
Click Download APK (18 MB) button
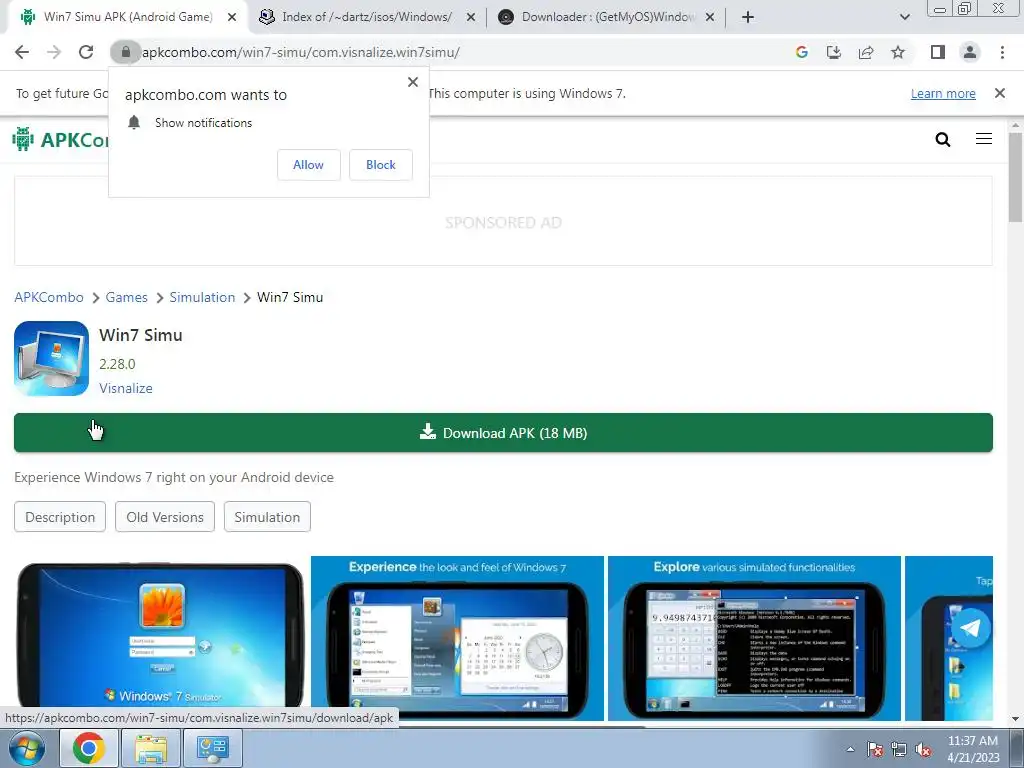[504, 432]
